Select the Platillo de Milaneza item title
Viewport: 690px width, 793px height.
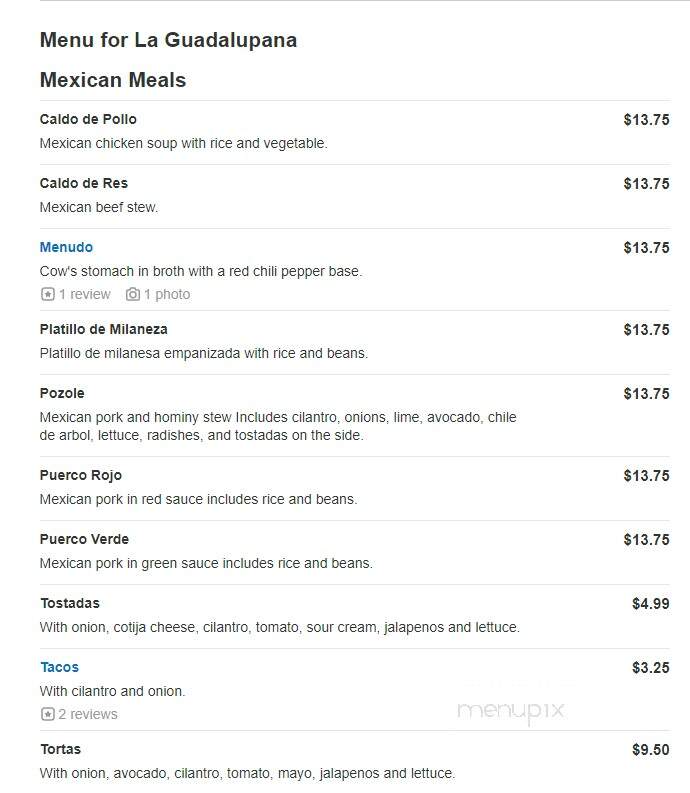click(104, 329)
